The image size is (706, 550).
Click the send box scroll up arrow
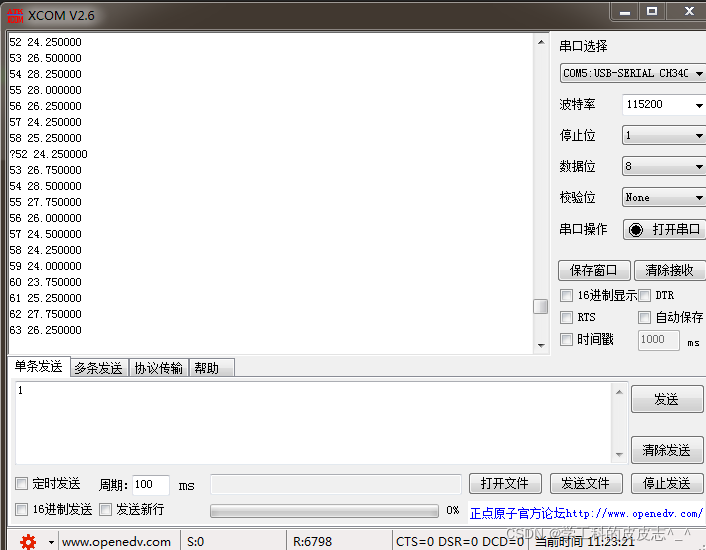620,392
